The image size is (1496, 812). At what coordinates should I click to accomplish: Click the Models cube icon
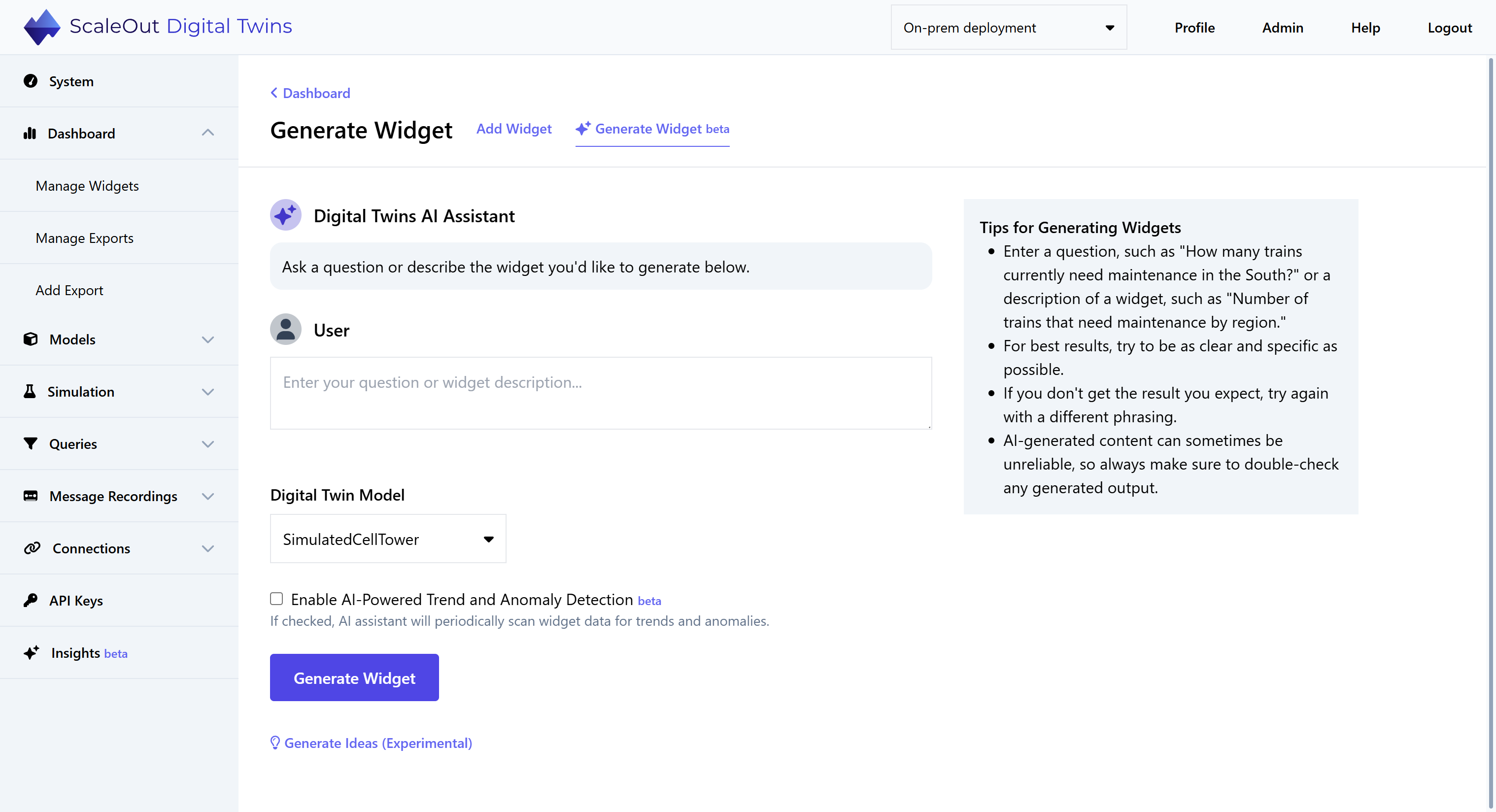(x=30, y=338)
